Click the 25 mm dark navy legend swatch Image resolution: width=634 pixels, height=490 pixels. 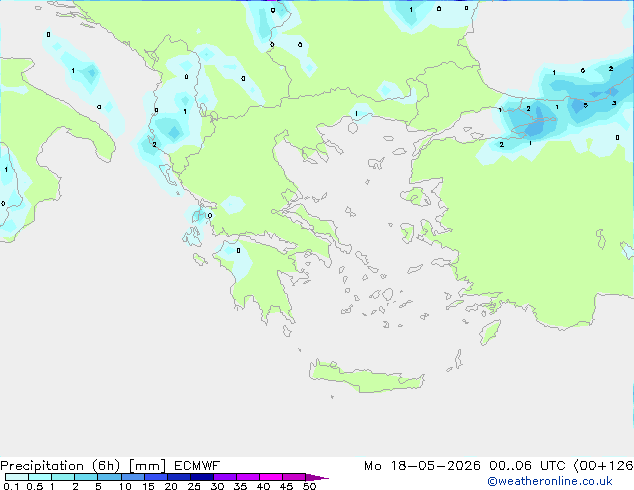[x=202, y=477]
